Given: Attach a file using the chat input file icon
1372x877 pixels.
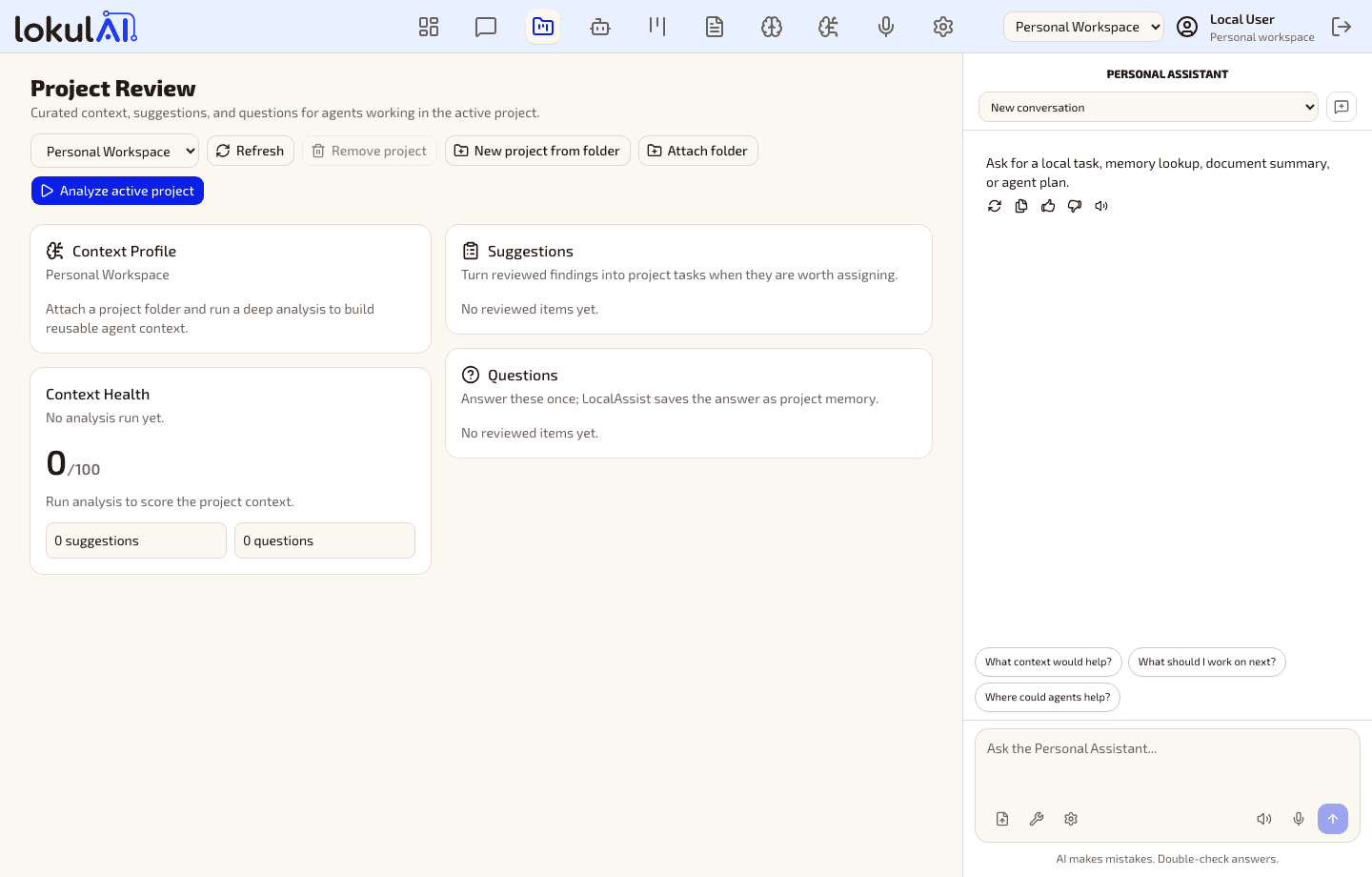Looking at the screenshot, I should pyautogui.click(x=1002, y=819).
